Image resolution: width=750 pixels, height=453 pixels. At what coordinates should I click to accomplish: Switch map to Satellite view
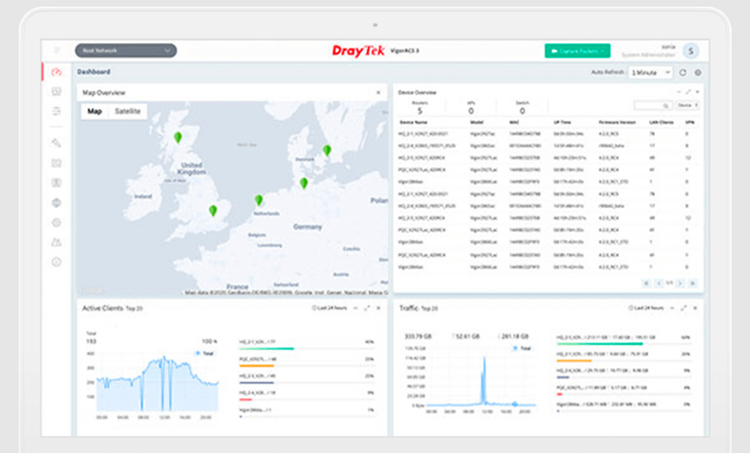(127, 111)
